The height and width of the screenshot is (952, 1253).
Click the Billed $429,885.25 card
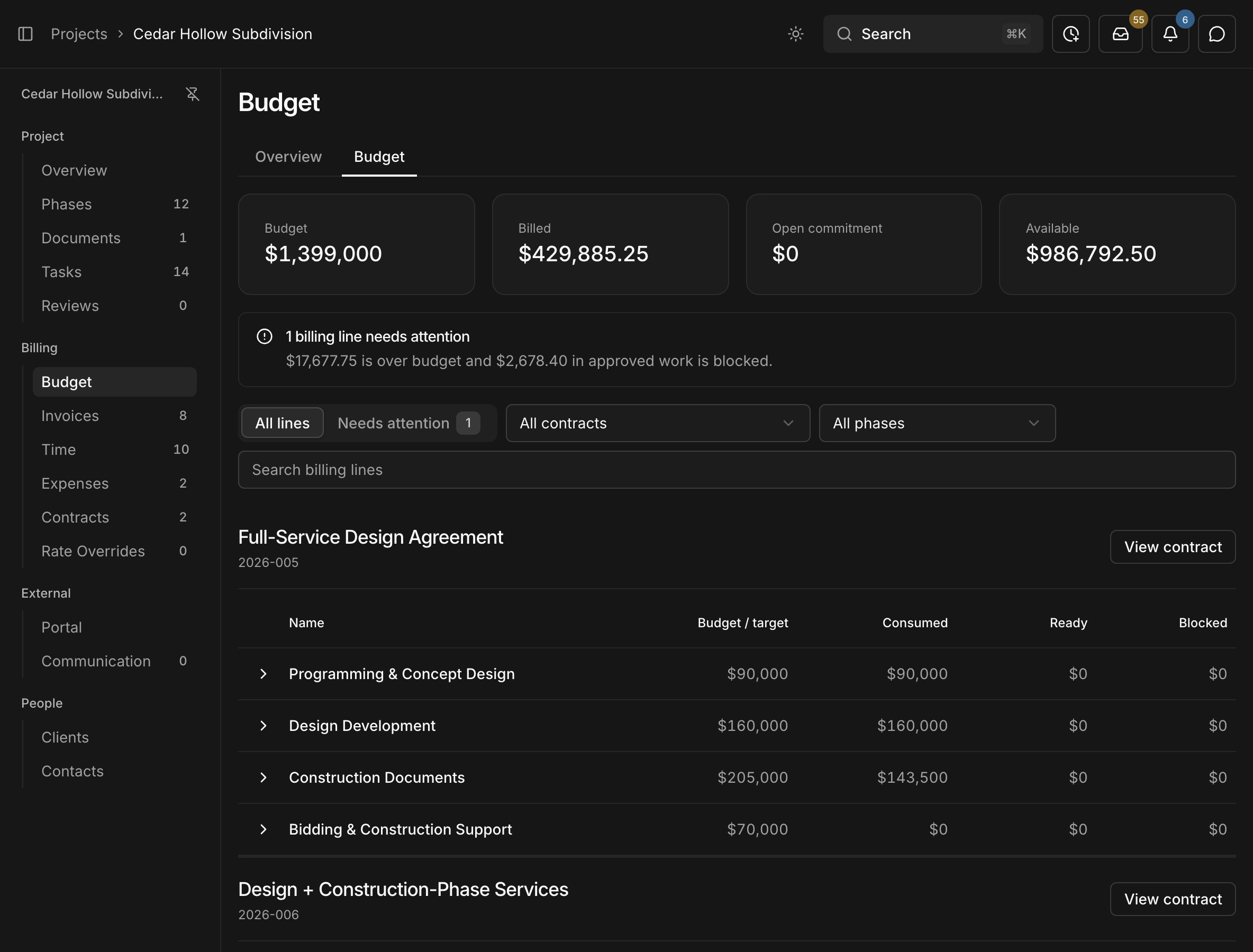click(x=610, y=244)
